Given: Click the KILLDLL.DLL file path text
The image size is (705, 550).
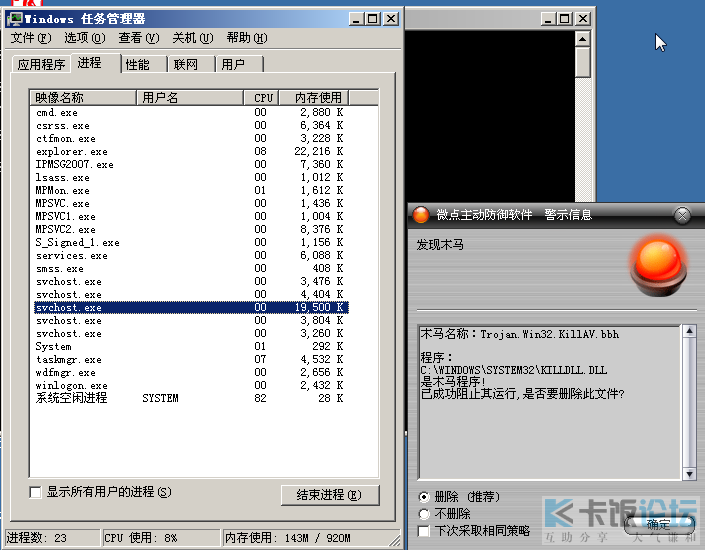Looking at the screenshot, I should tap(514, 371).
